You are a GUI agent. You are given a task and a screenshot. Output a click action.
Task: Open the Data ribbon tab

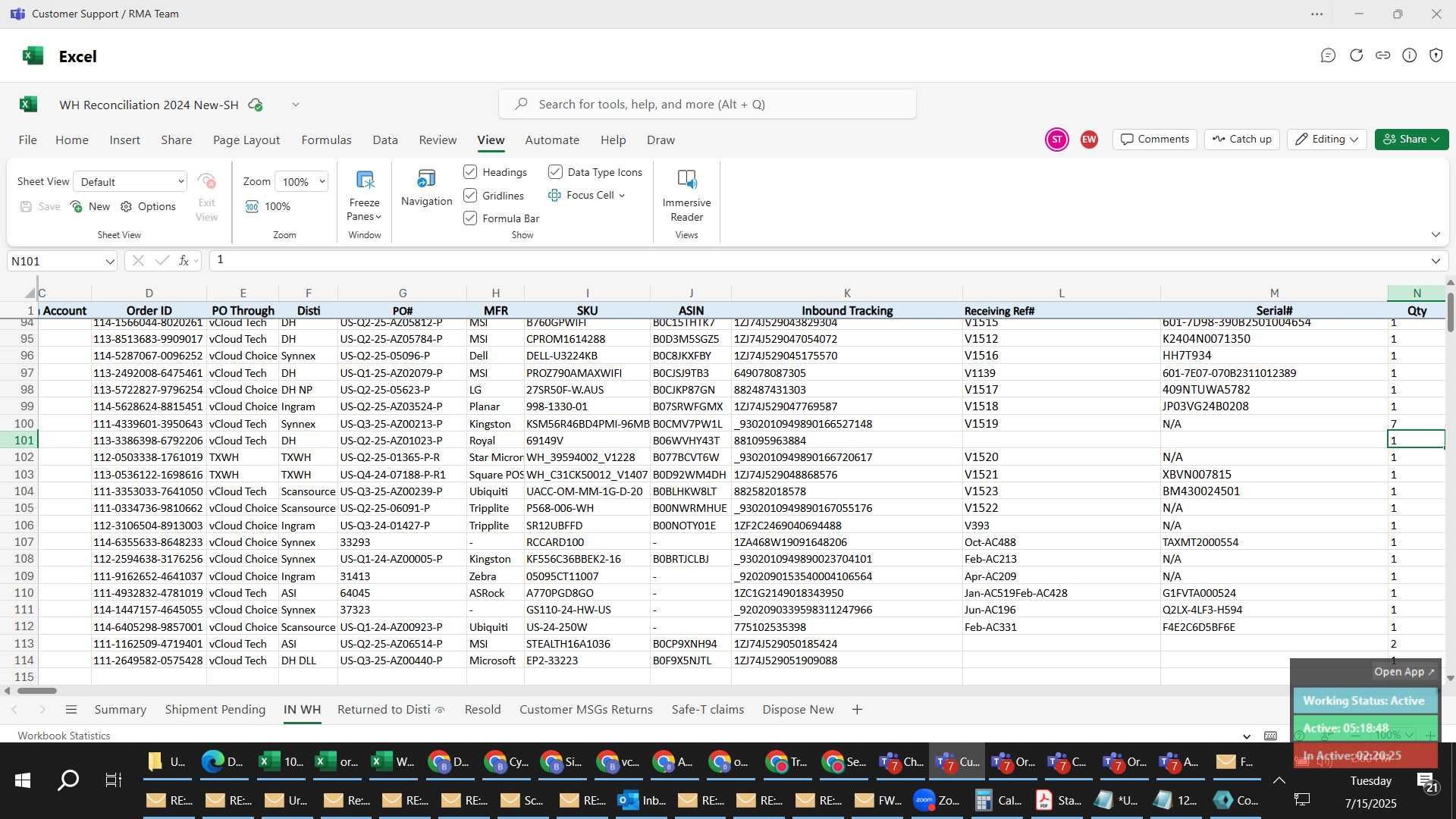point(385,140)
